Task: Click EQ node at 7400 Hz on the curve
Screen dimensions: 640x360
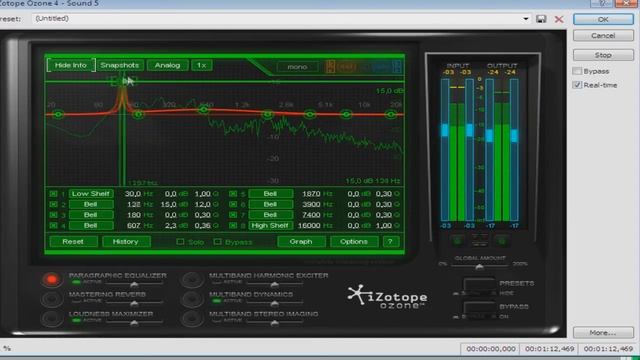Action: [x=346, y=114]
